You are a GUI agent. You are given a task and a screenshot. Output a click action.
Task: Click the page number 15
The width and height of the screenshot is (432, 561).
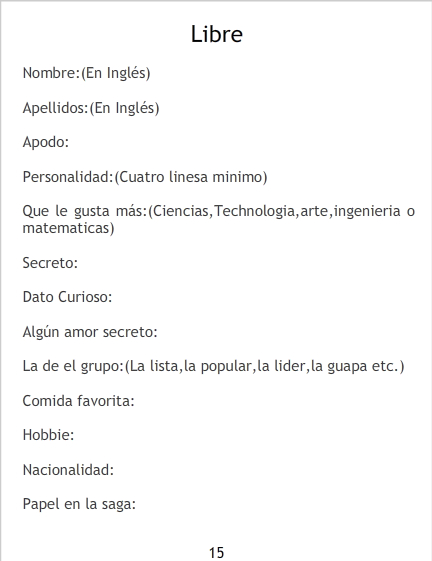[x=217, y=553]
